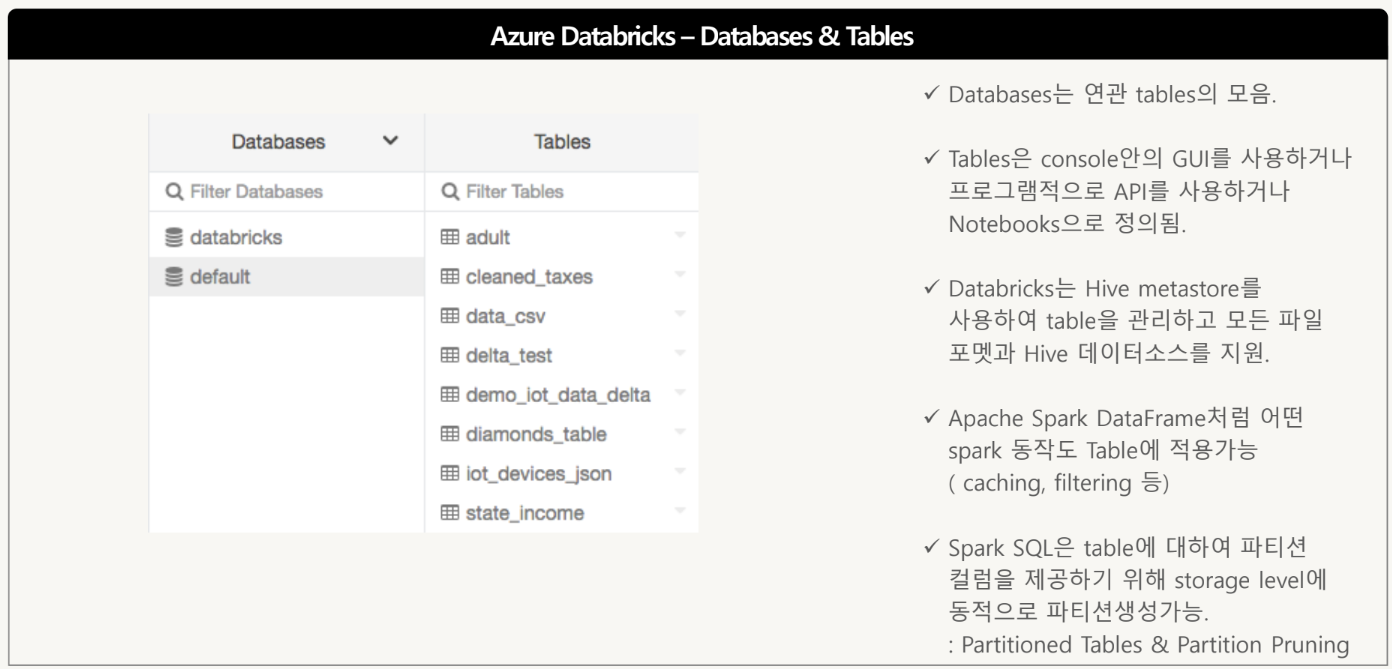Viewport: 1392px width, 669px height.
Task: Open the diamonds_table entry
Action: [536, 435]
